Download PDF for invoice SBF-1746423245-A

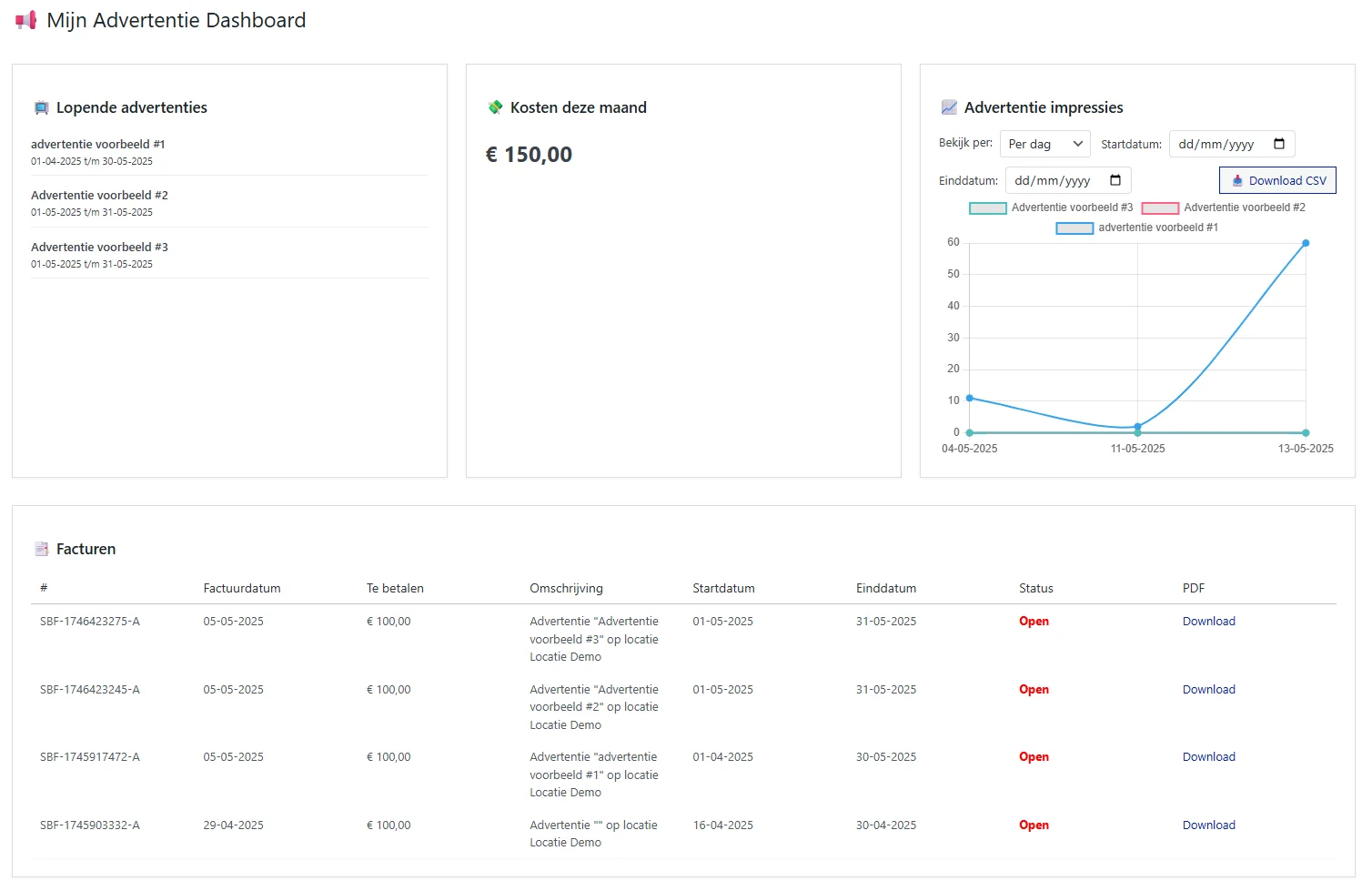1208,690
